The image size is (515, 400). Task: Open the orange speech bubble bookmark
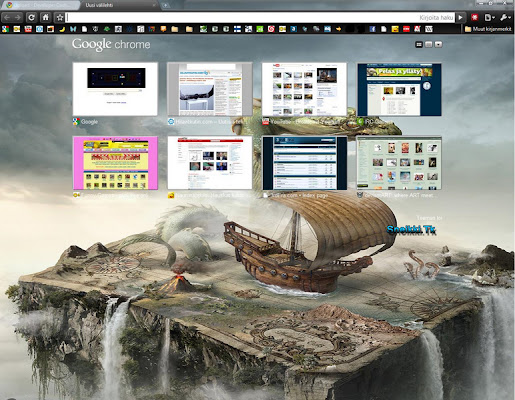[163, 29]
